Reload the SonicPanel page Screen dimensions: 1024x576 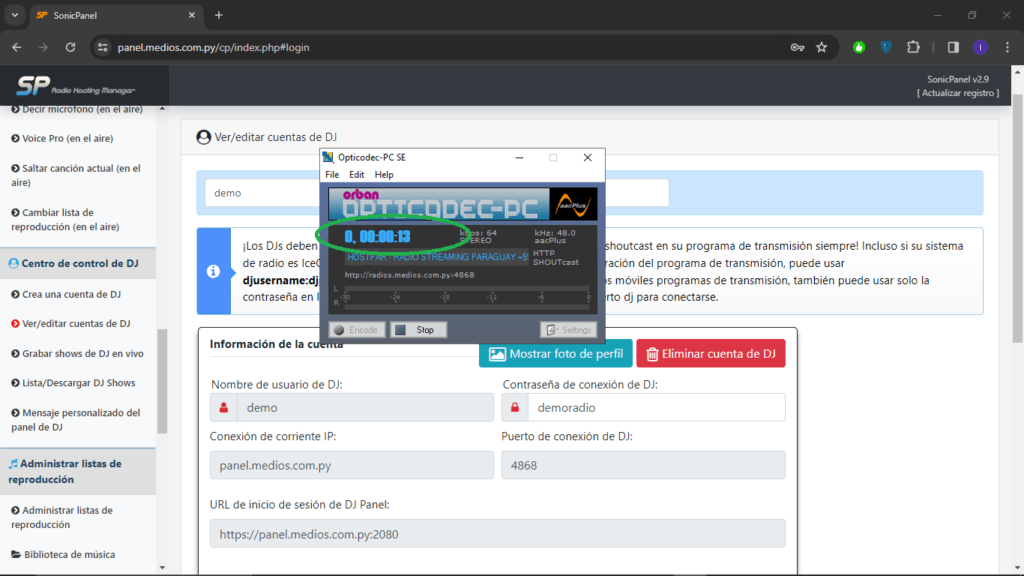point(71,47)
